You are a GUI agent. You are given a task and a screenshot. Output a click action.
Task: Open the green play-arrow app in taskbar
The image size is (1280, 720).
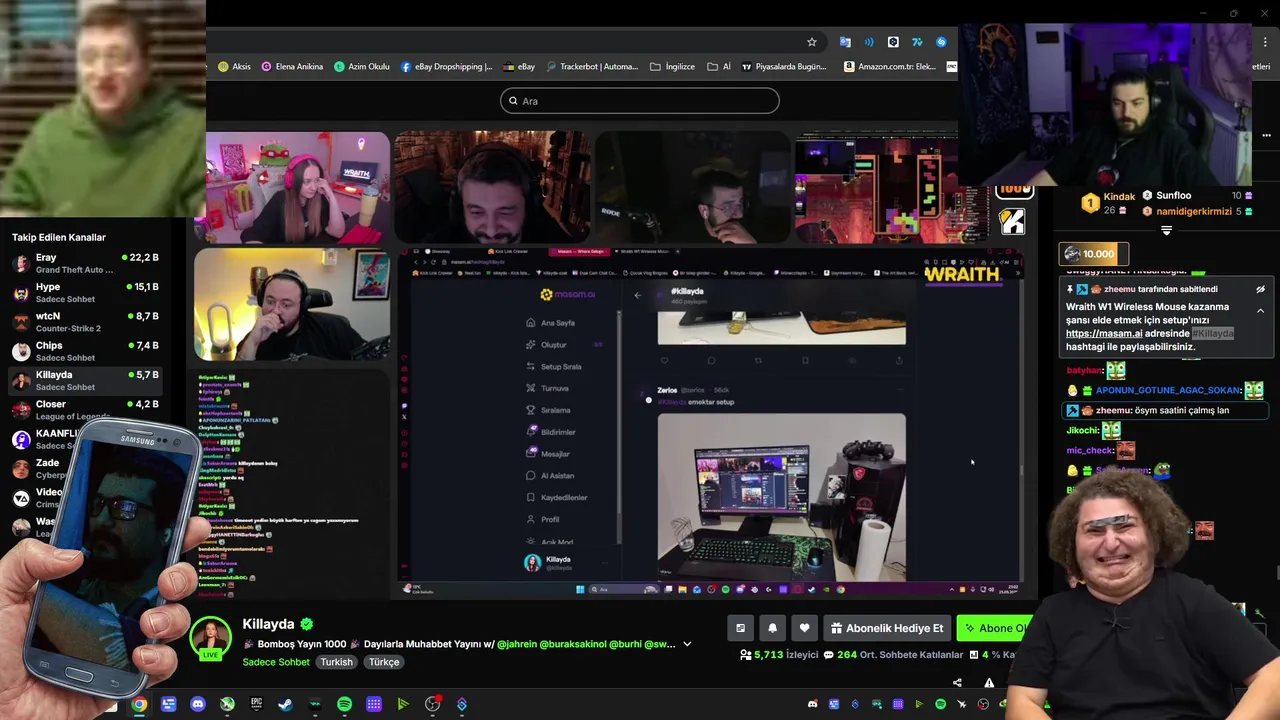click(403, 705)
